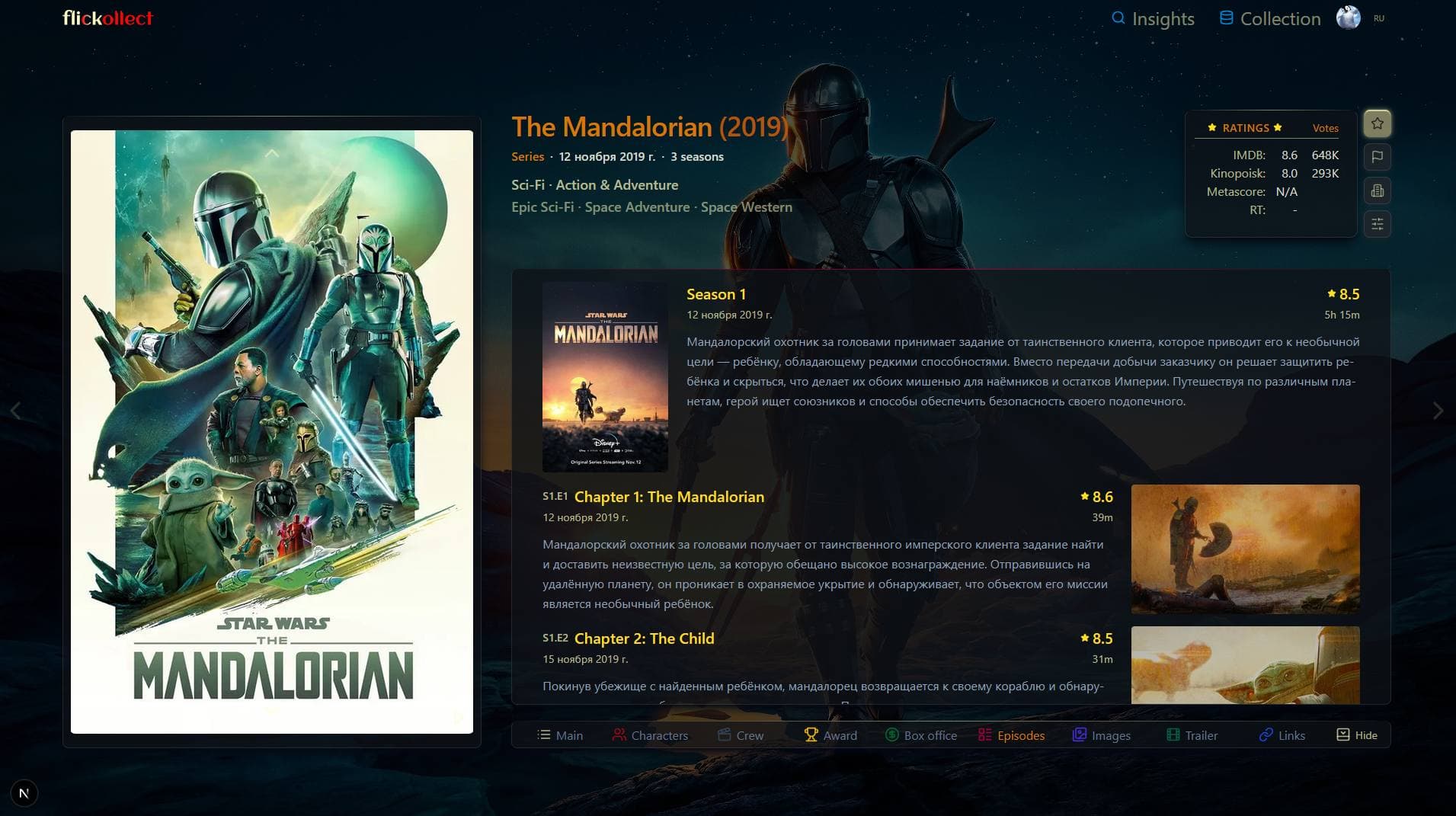Screen dimensions: 1456x816
Task: Switch to the Characters tab
Action: [x=650, y=735]
